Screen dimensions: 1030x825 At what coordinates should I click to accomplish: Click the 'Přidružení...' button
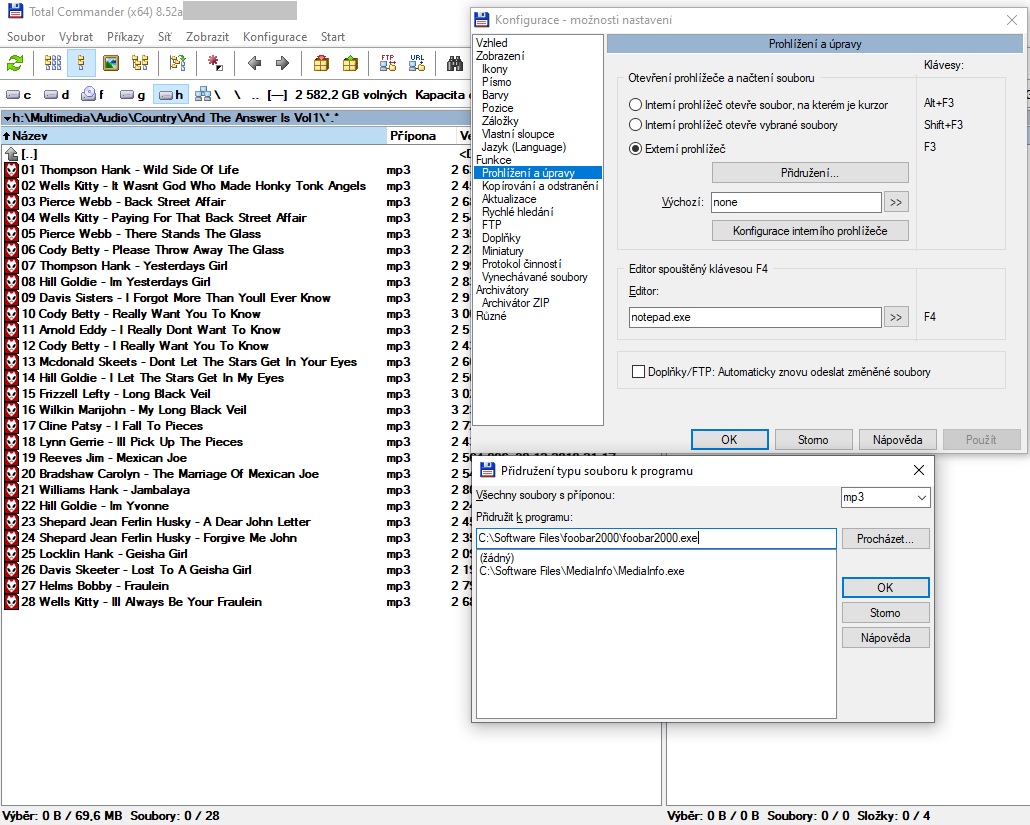[x=810, y=173]
